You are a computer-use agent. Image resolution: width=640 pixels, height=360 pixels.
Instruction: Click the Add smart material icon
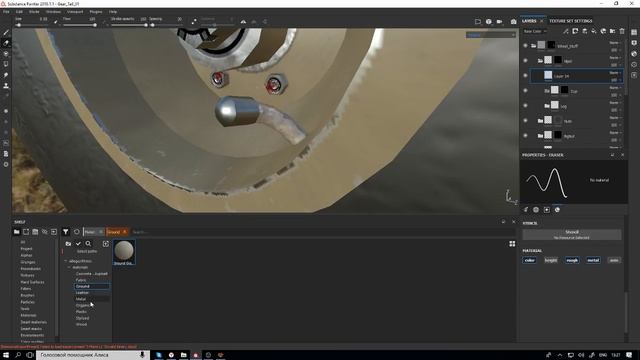click(x=603, y=31)
